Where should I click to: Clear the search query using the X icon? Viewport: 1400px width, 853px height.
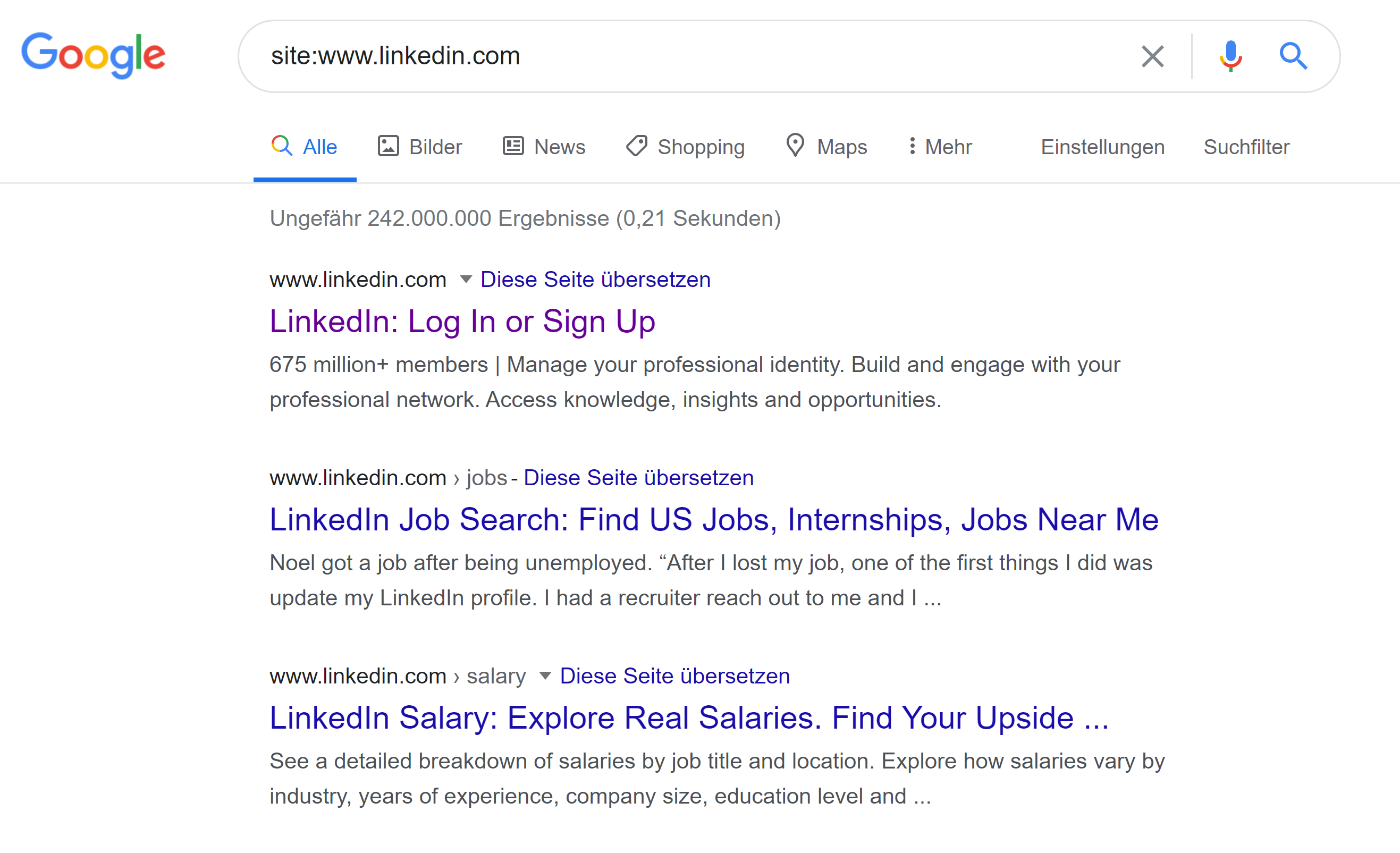(x=1152, y=56)
